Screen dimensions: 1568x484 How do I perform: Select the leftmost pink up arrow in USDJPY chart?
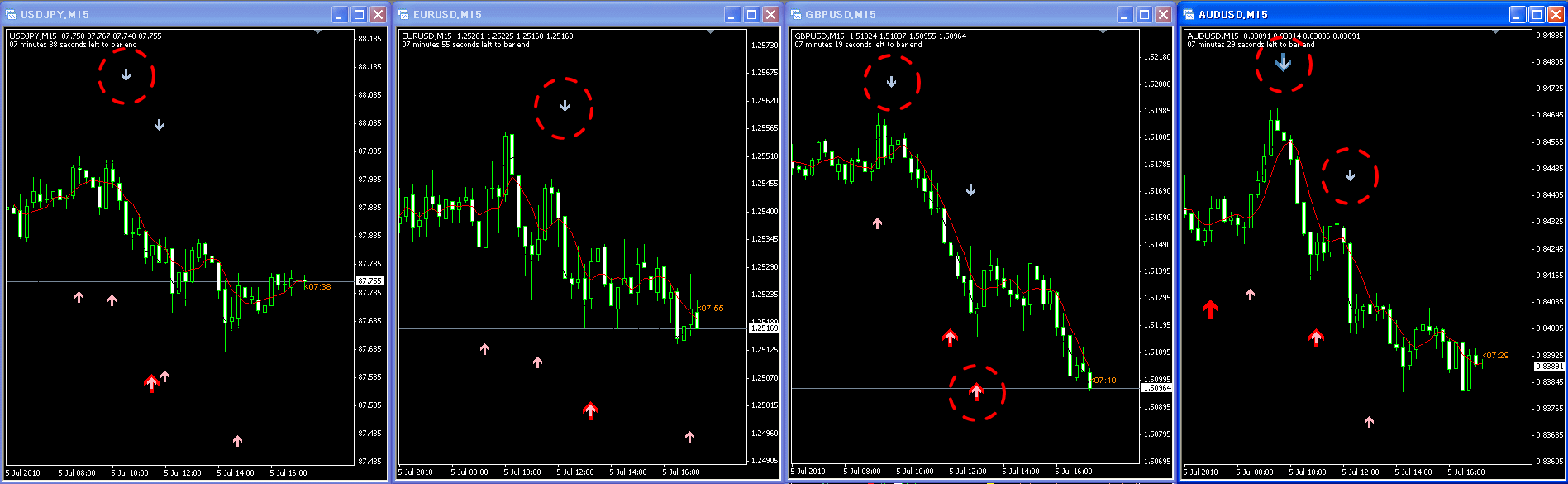(79, 296)
